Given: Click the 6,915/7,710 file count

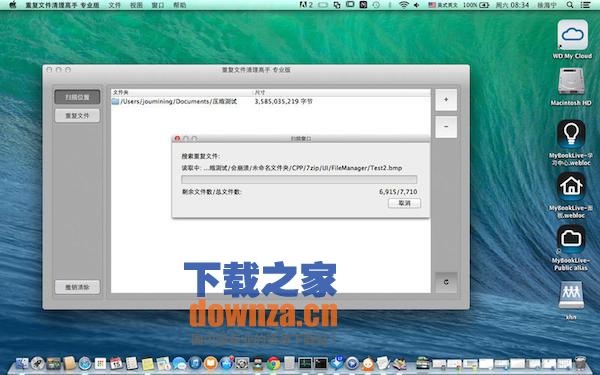Looking at the screenshot, I should (398, 192).
